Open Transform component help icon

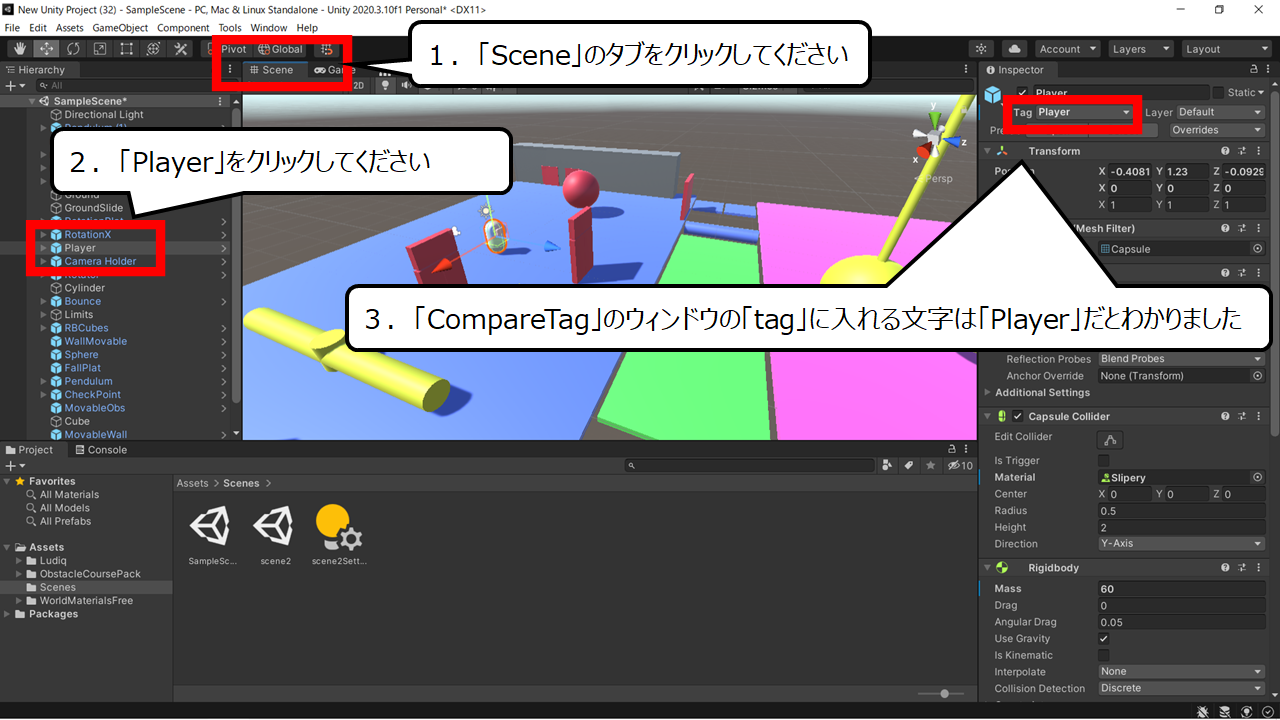click(1225, 151)
